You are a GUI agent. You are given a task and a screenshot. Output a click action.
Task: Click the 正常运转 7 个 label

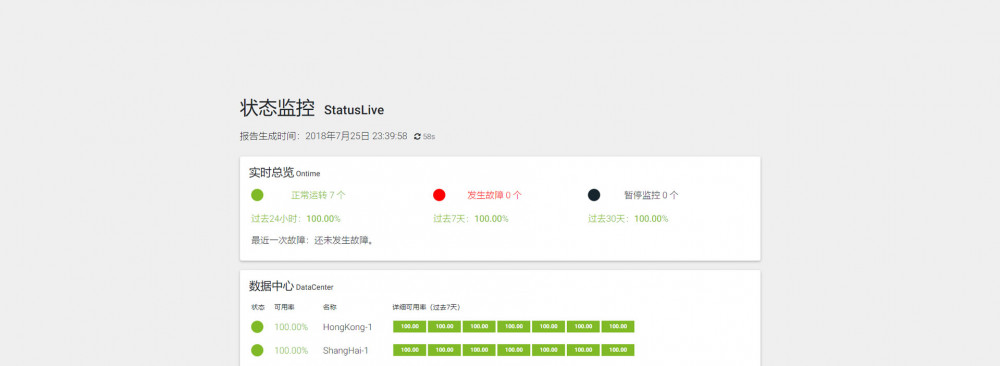point(319,195)
